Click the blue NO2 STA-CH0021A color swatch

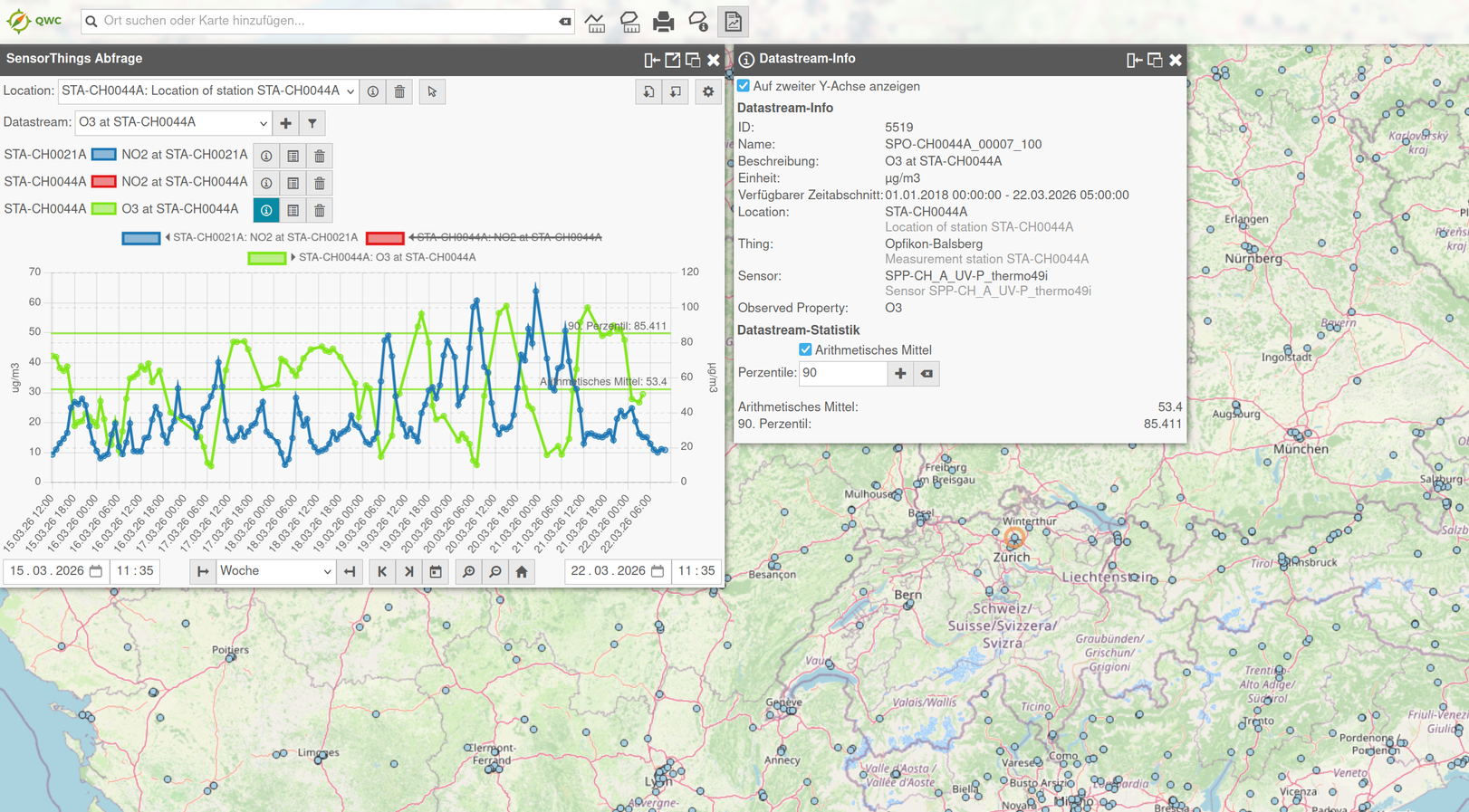tap(104, 155)
